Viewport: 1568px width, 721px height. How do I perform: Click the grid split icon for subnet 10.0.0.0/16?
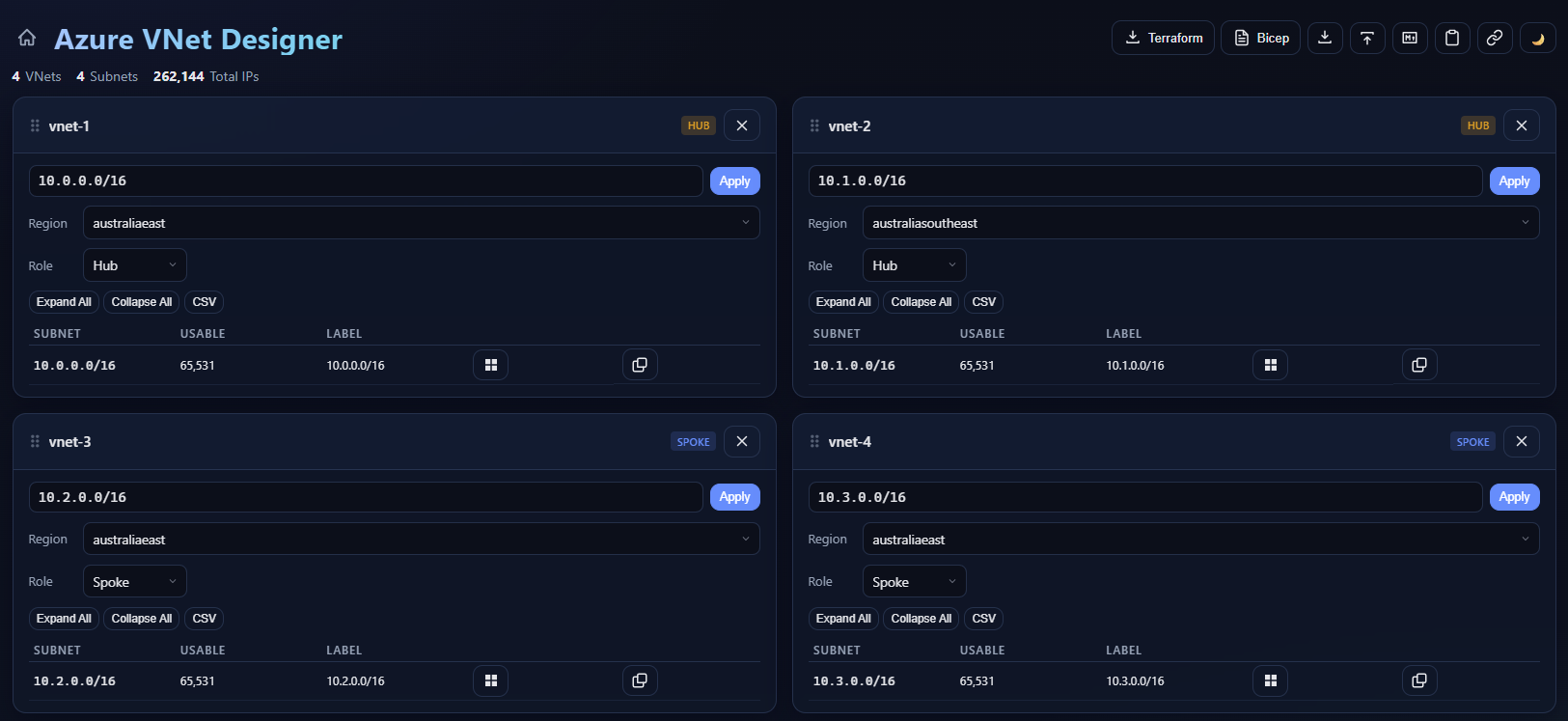point(491,365)
